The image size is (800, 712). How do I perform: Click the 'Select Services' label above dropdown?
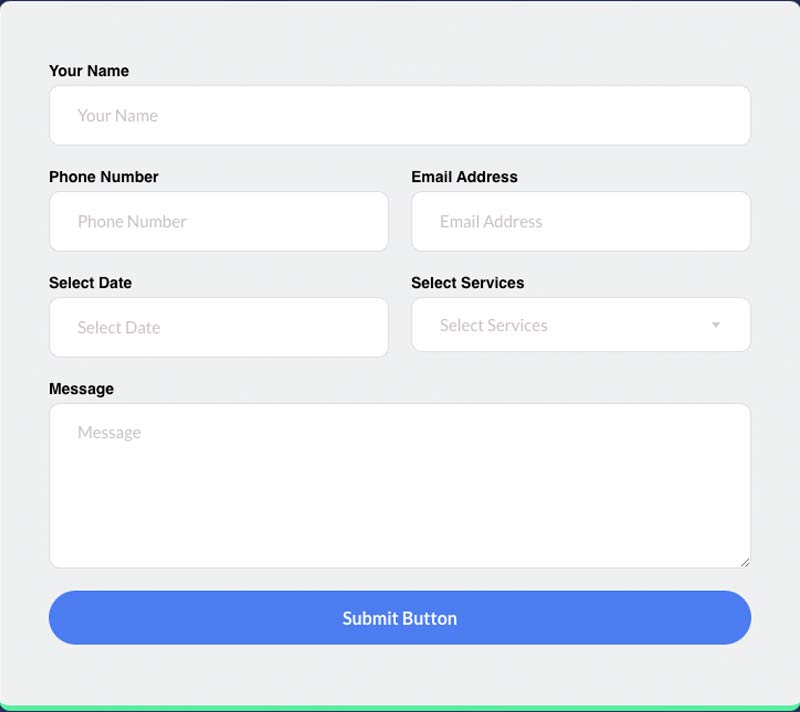(x=467, y=283)
